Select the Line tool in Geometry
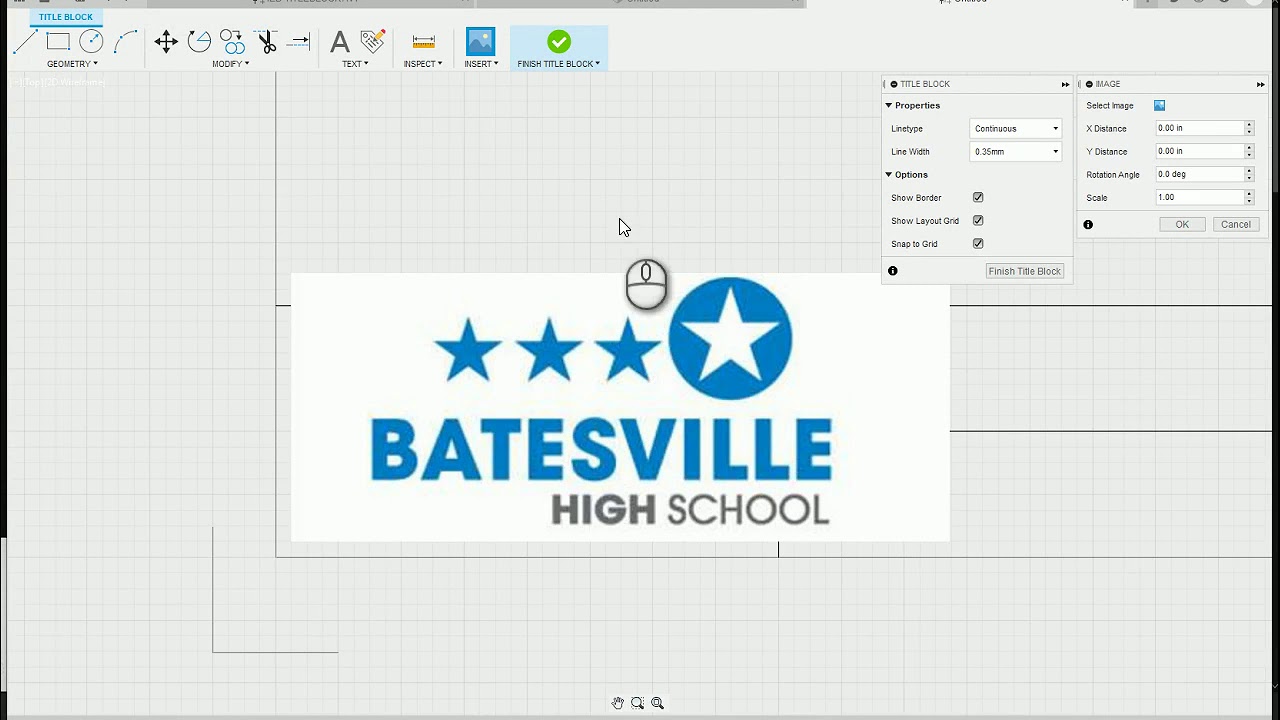This screenshot has width=1280, height=720. 25,41
